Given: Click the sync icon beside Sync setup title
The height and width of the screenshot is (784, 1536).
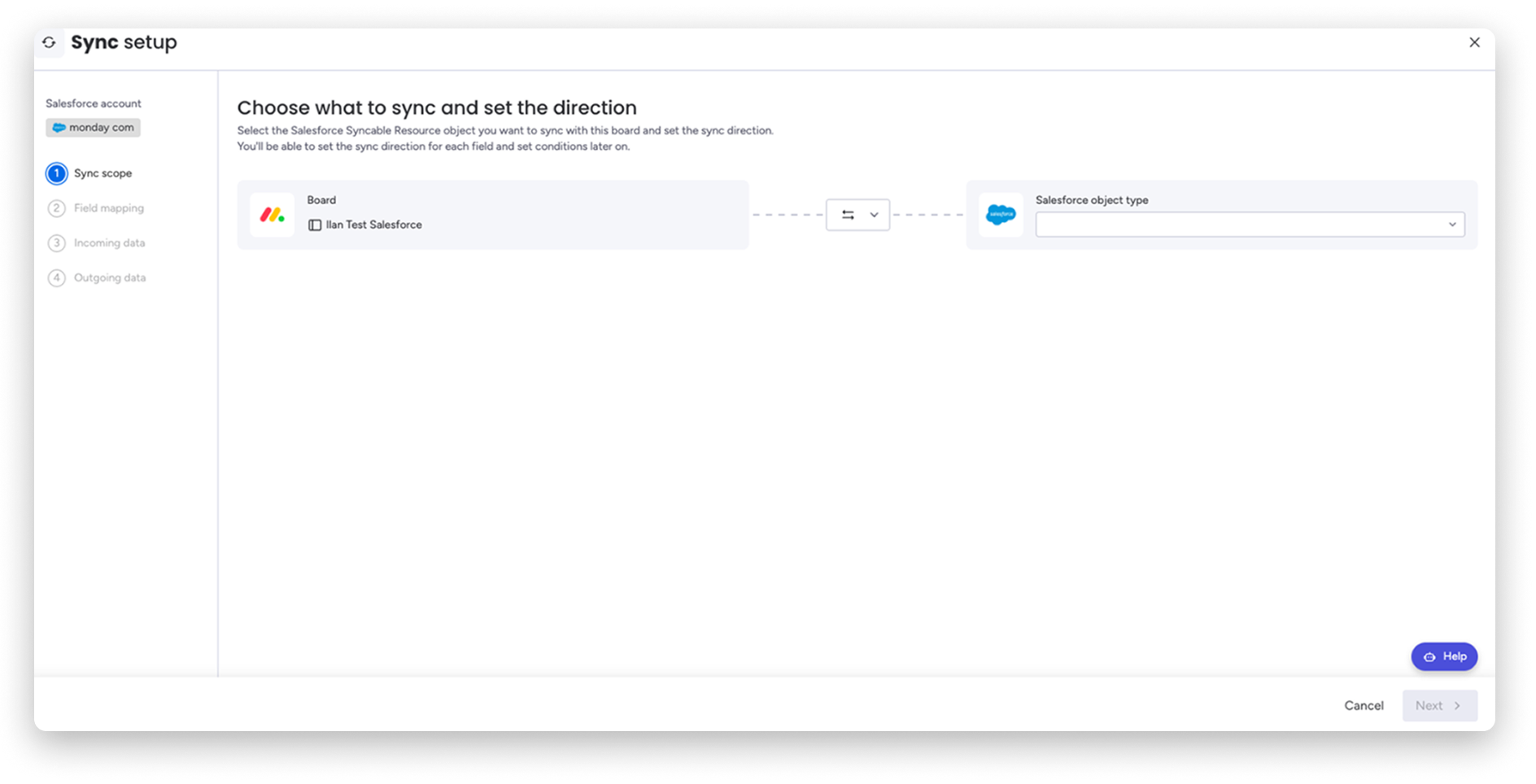Looking at the screenshot, I should tap(50, 42).
